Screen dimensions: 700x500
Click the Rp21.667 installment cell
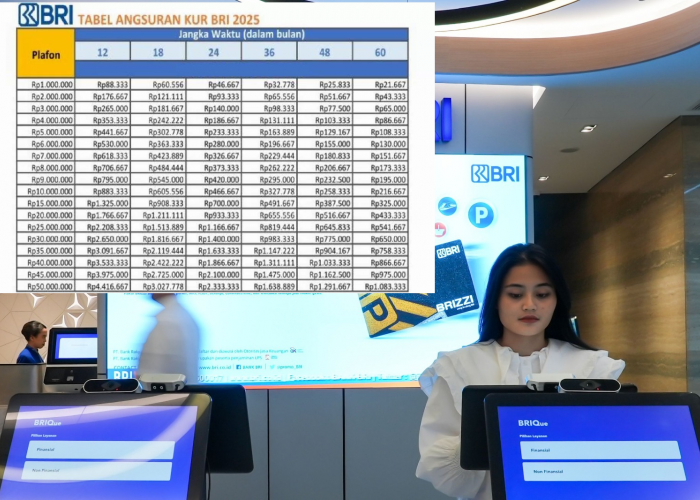380,84
